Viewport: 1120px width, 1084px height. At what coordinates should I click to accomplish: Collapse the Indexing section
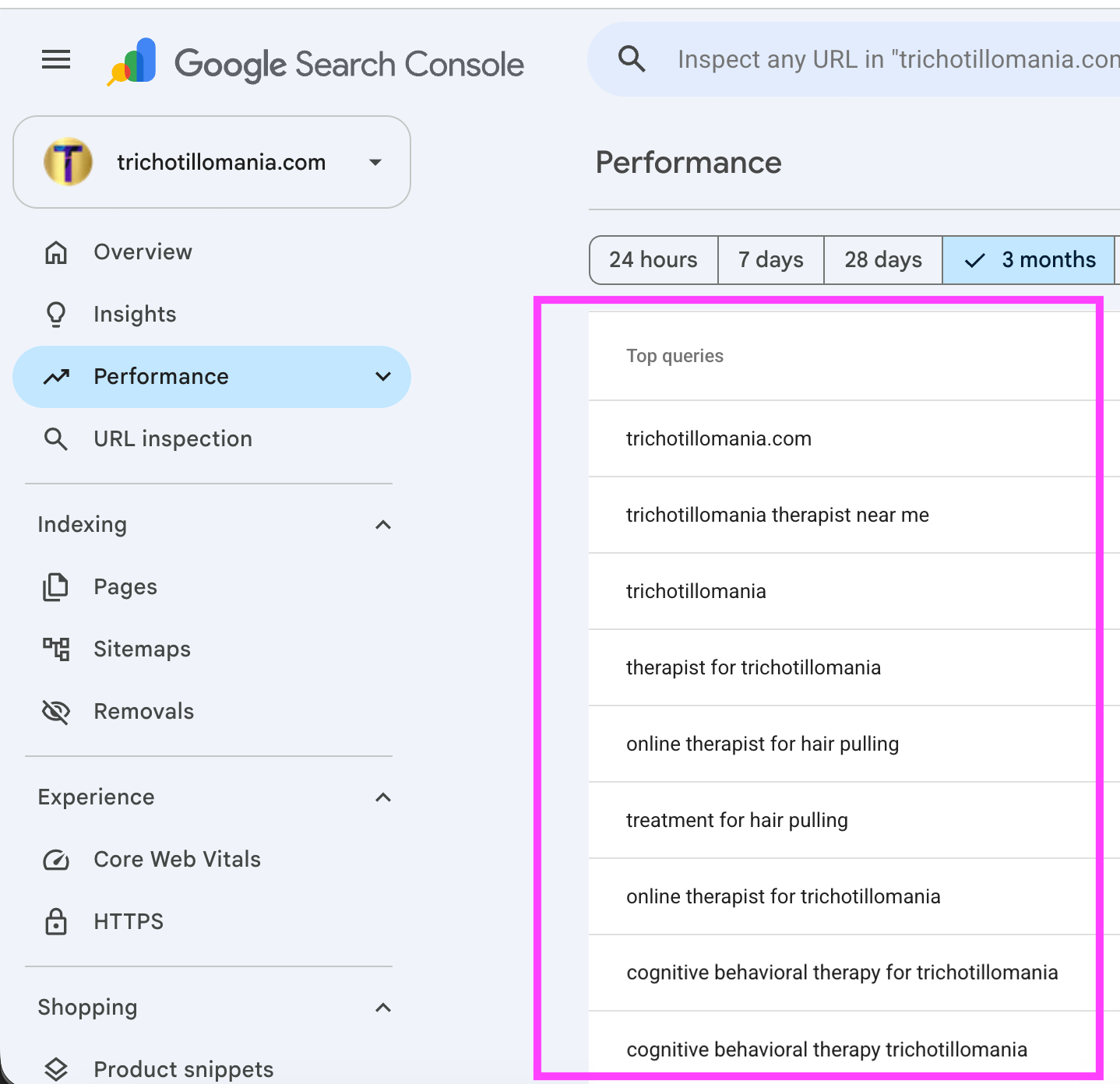tap(383, 525)
